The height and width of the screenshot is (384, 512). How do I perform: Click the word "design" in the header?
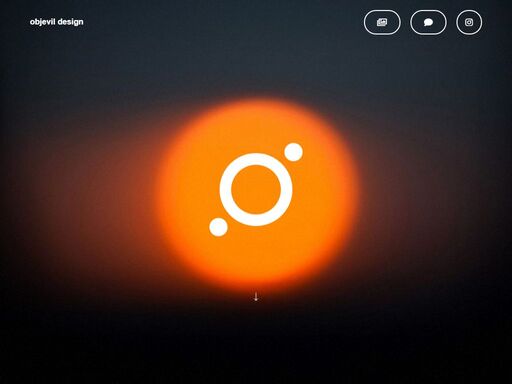(70, 22)
